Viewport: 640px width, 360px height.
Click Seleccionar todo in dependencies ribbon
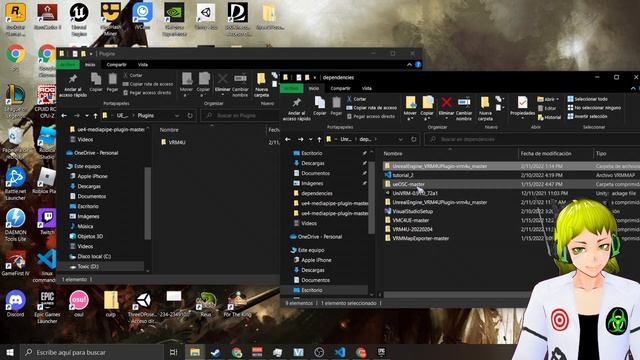(x=587, y=99)
